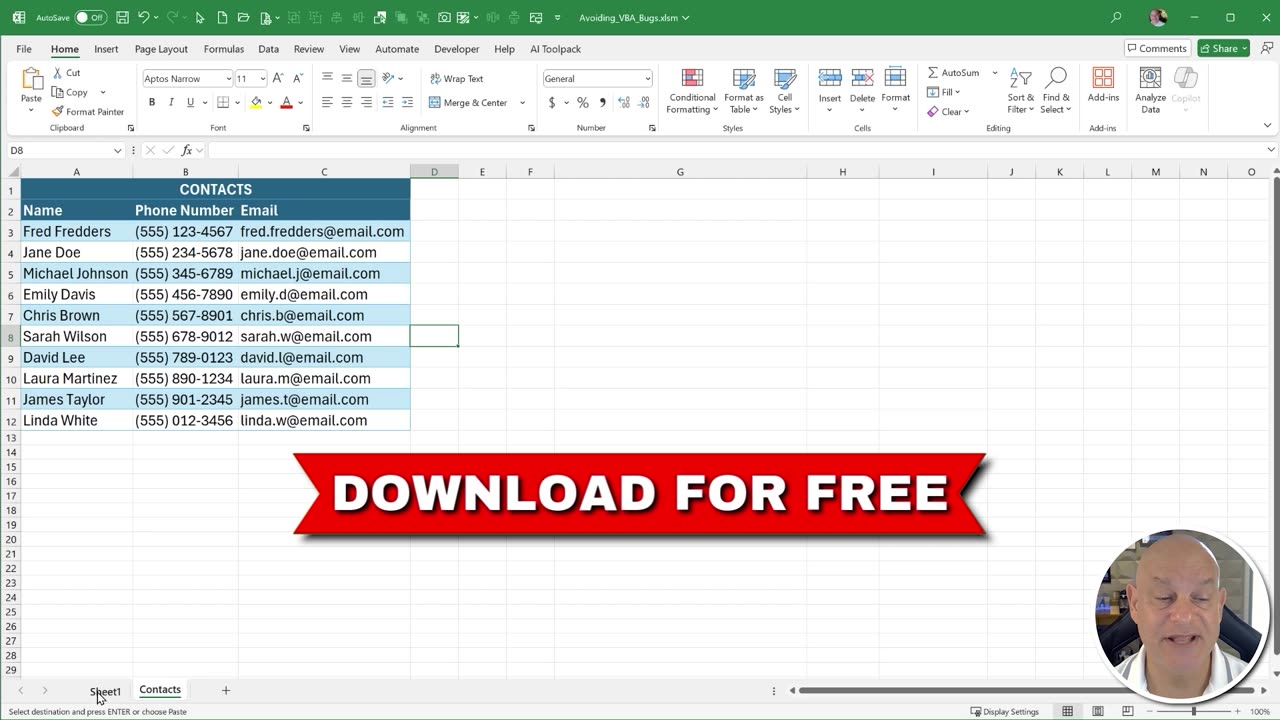Switch to Page Layout view in status bar
This screenshot has height=720, width=1280.
1098,711
